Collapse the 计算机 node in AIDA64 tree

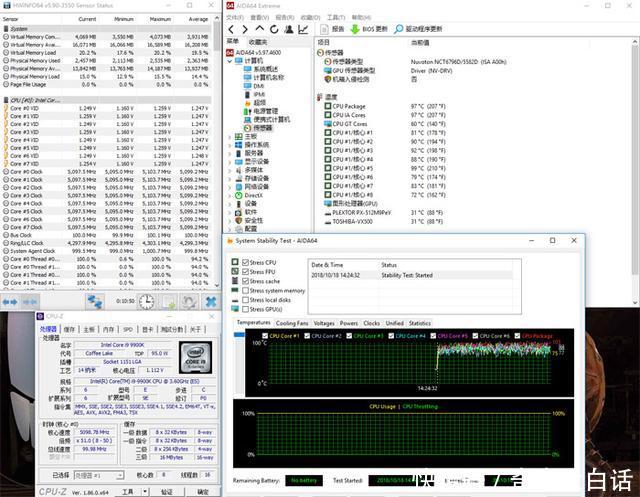[230, 61]
